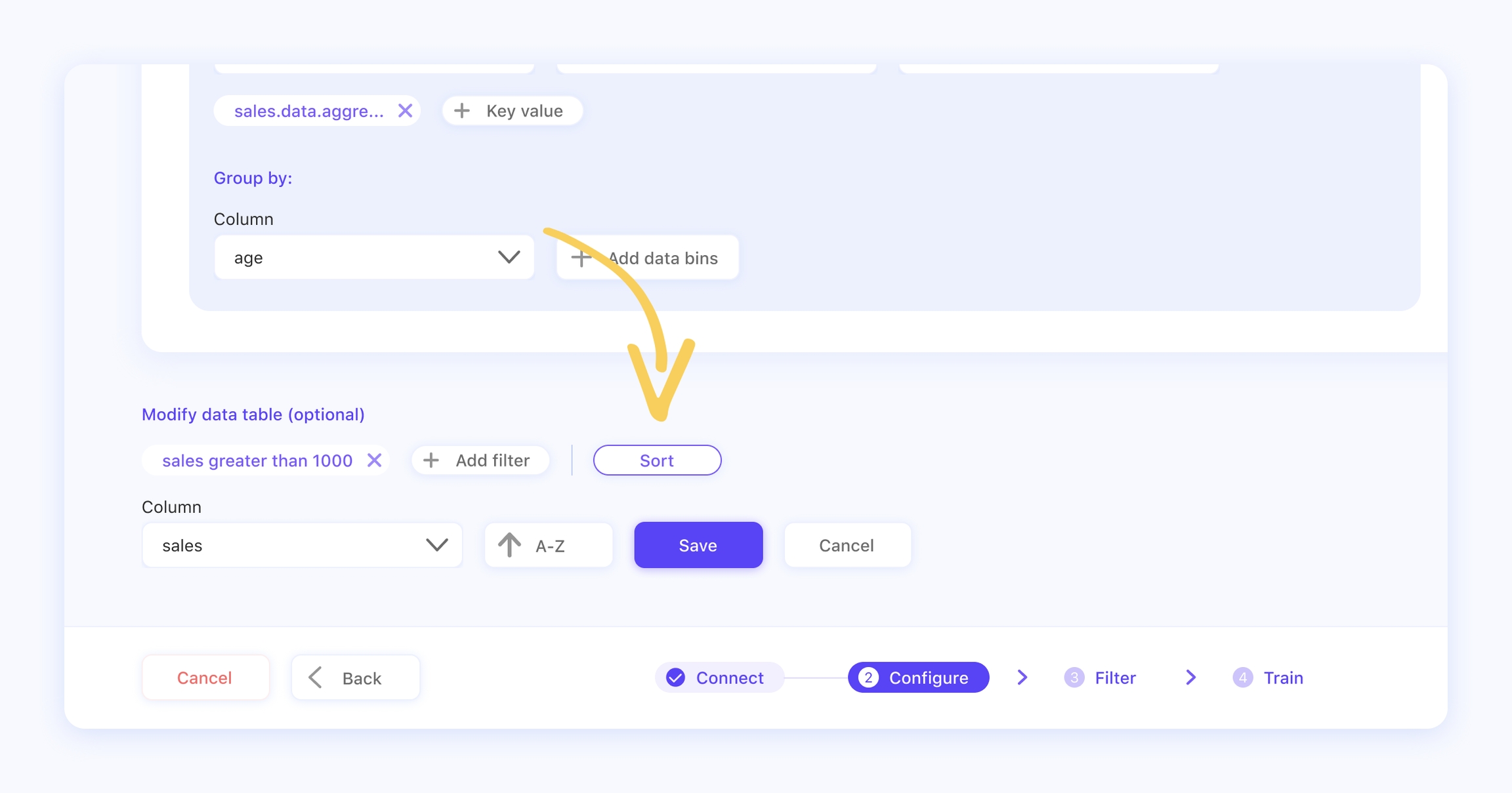
Task: Click the Connect step checkmark icon
Action: [675, 678]
